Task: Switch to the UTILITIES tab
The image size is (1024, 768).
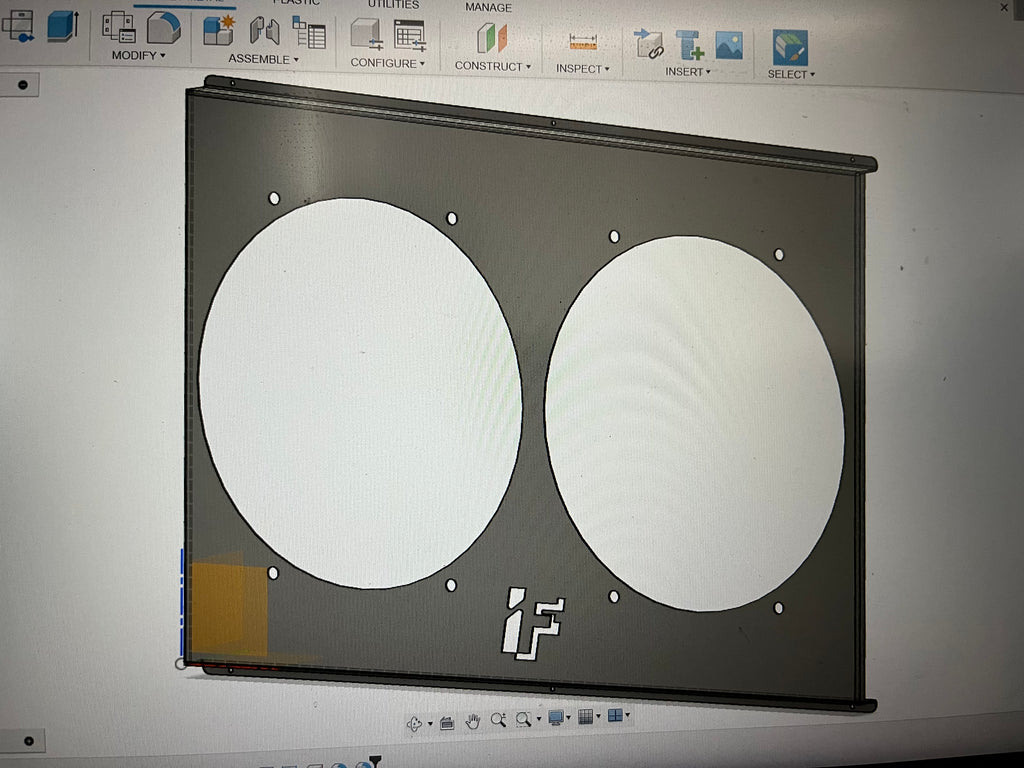Action: 393,4
